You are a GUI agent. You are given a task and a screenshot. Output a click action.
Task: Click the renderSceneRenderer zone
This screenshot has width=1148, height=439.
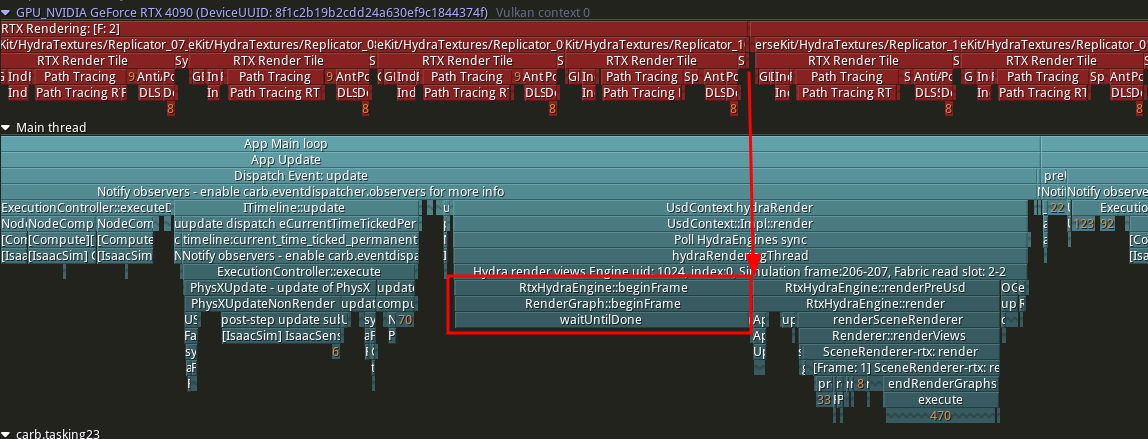[x=899, y=320]
